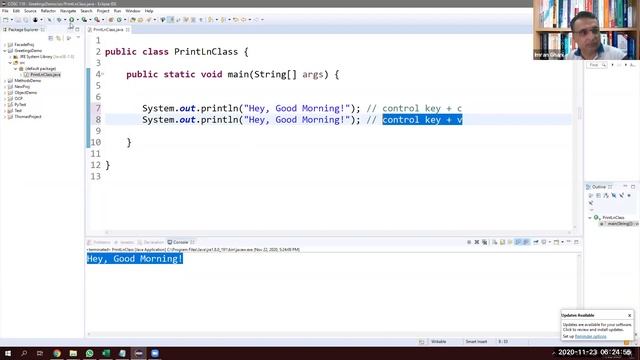Select the PrintLnClass.java editor tab
This screenshot has height=360, width=640.
point(108,29)
